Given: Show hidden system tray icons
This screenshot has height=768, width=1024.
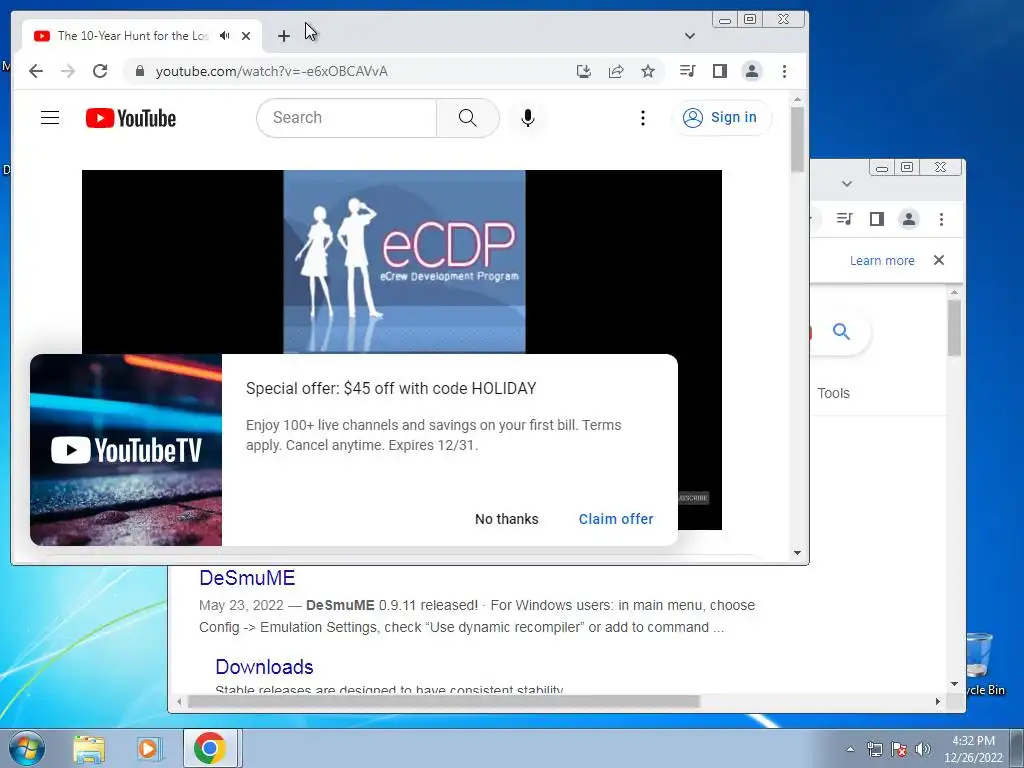Looking at the screenshot, I should (850, 749).
